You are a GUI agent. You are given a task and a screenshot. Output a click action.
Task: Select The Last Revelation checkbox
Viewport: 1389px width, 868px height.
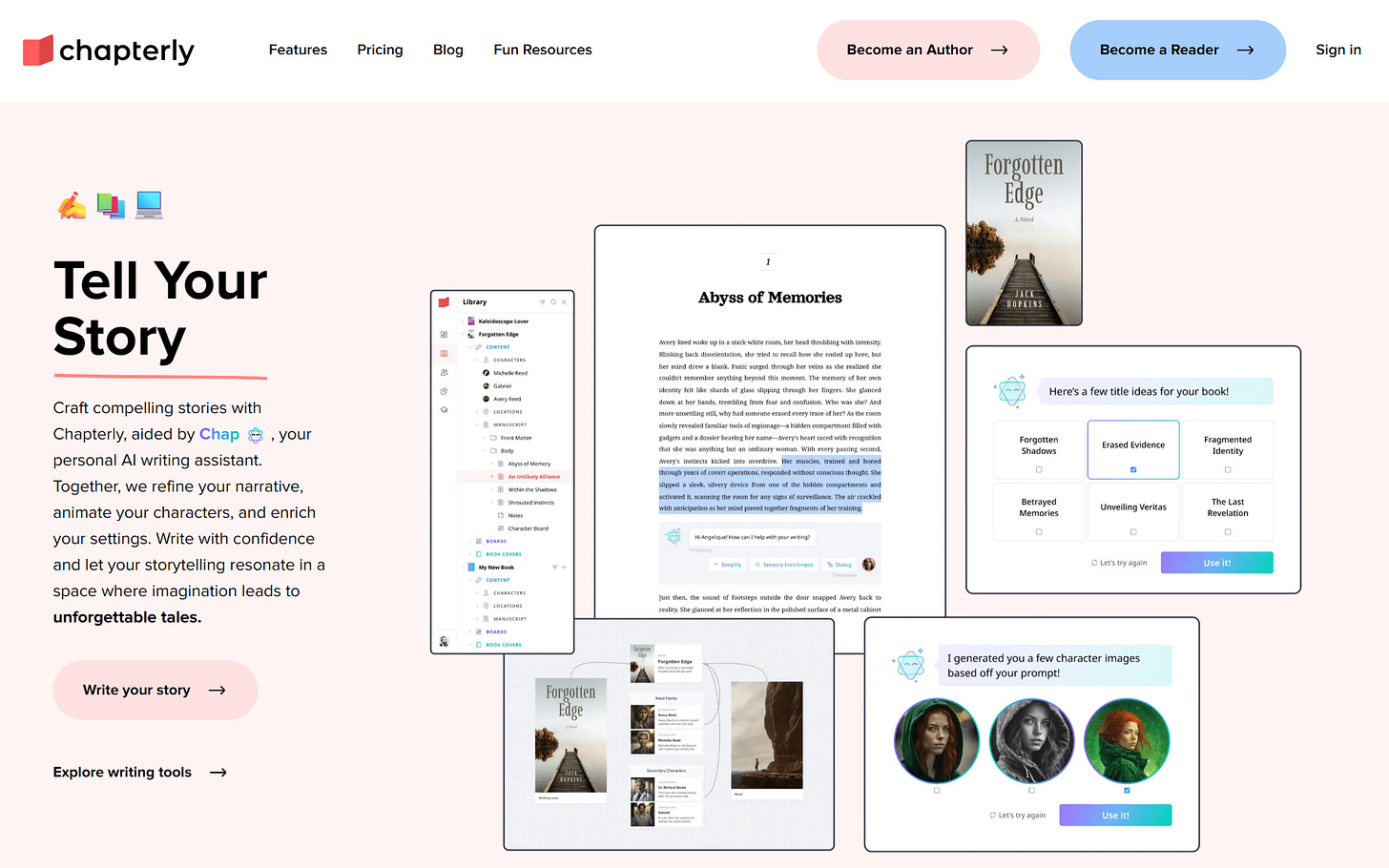(x=1228, y=531)
